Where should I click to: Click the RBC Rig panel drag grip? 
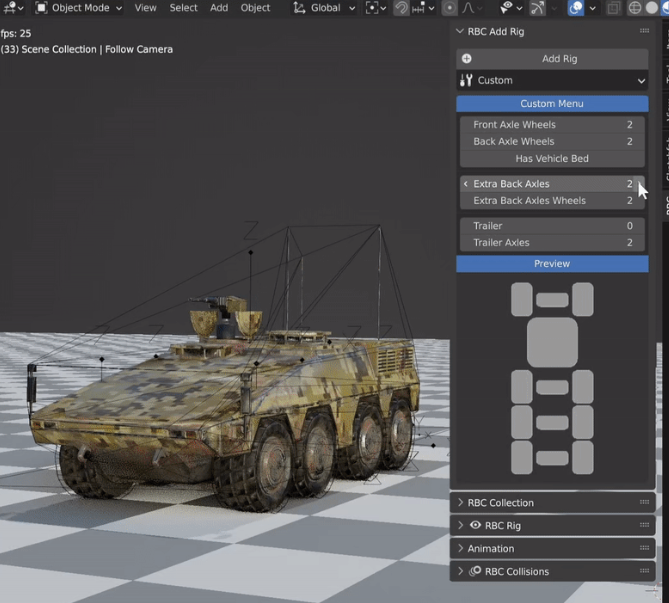tap(644, 525)
